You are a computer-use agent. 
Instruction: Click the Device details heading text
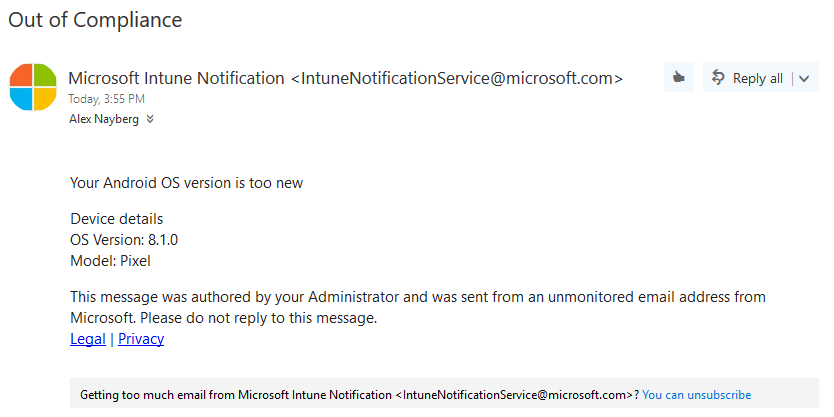[116, 219]
